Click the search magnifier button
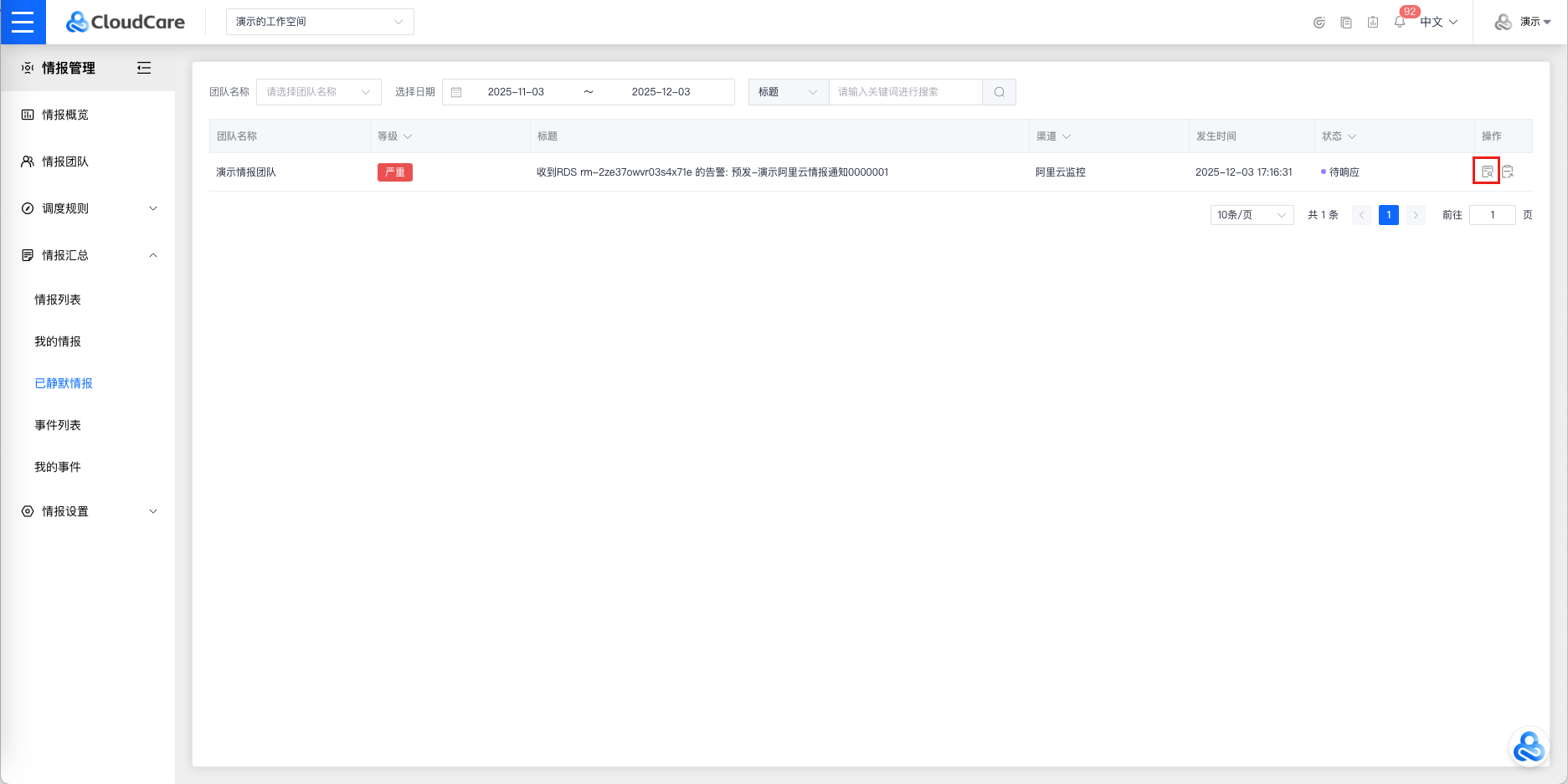 click(999, 92)
